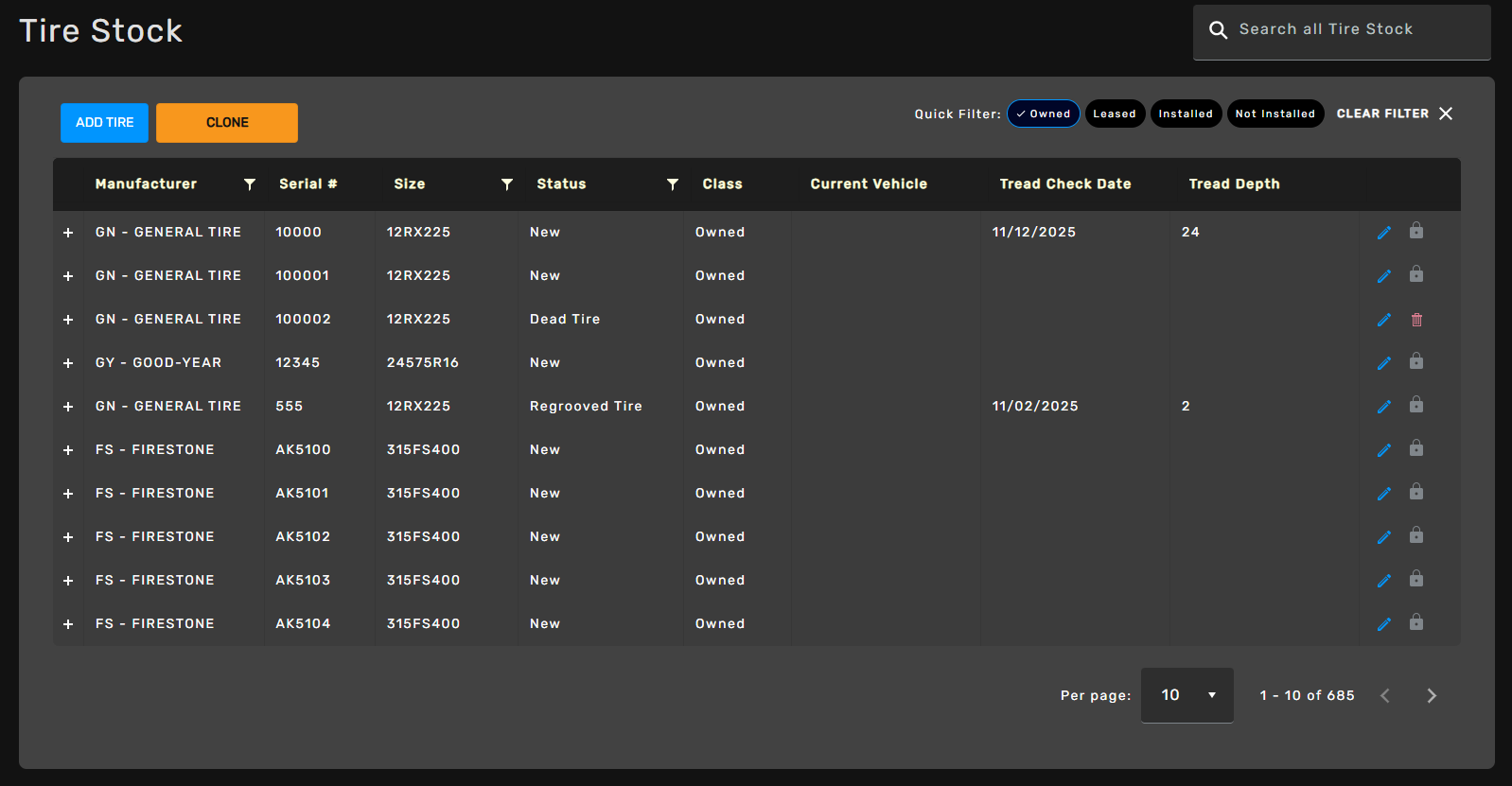1512x786 pixels.
Task: Click the lock icon for serial 12345
Action: click(x=1416, y=362)
